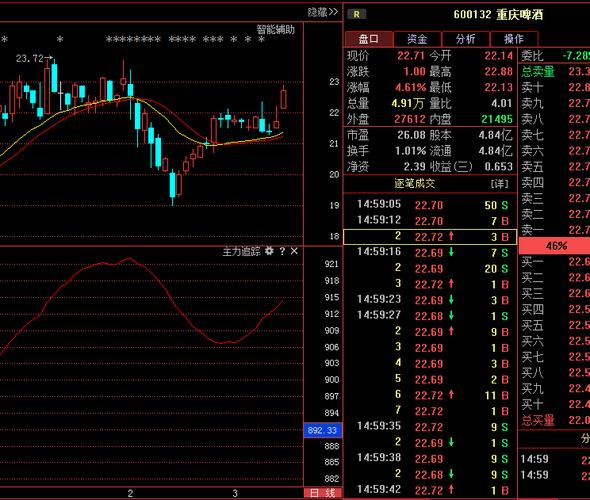The width and height of the screenshot is (590, 500).
Task: Click the 内盘 value 21495
Action: [497, 119]
